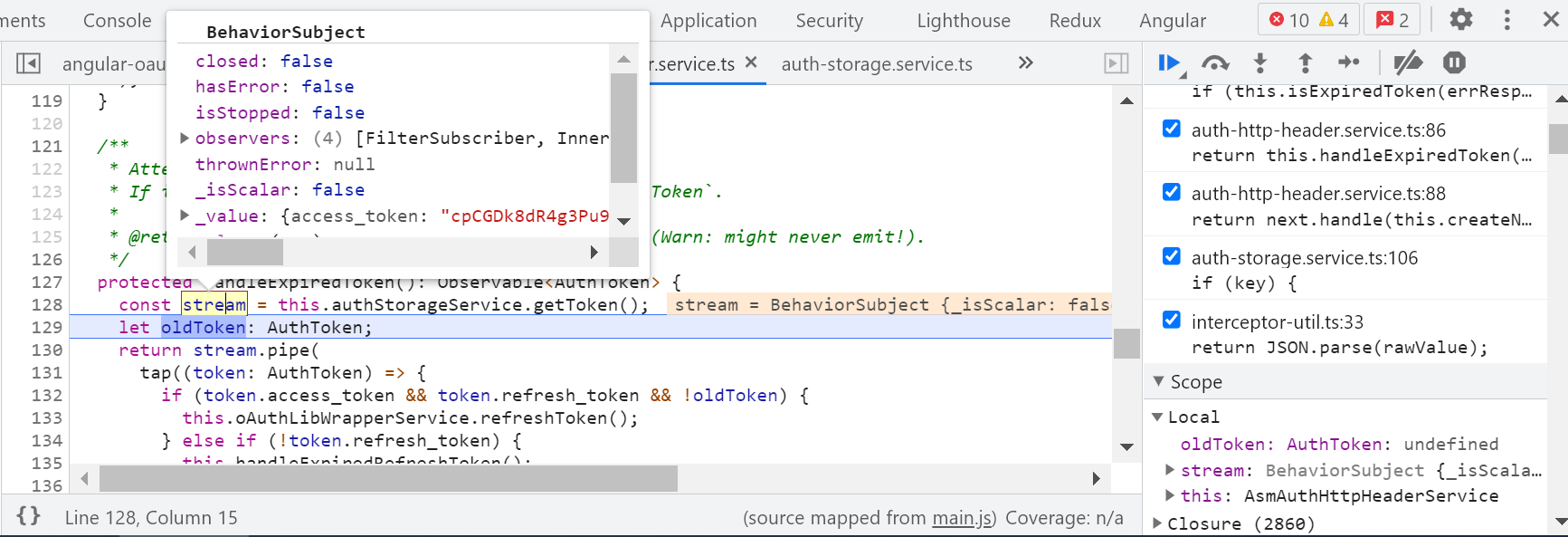Viewport: 1568px width, 537px height.
Task: Click the 4 warnings counter
Action: pyautogui.click(x=1334, y=20)
